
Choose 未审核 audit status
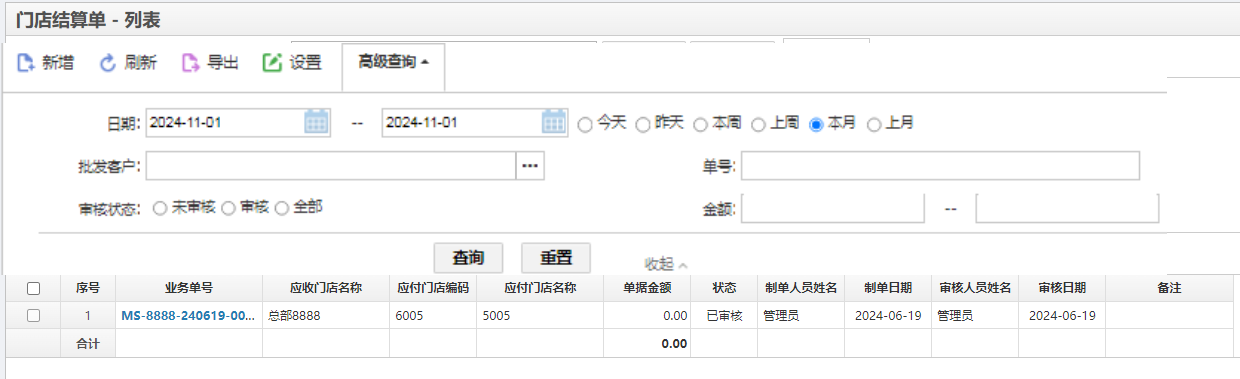(160, 208)
